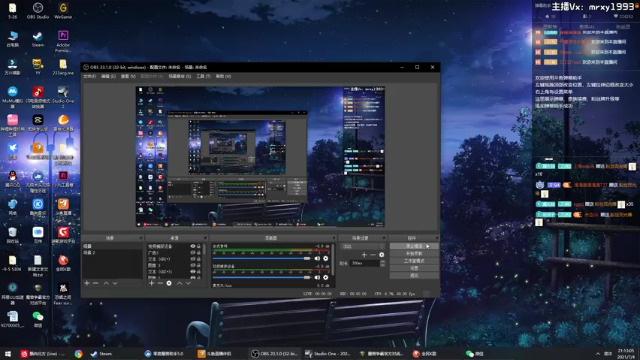640x360 pixels.
Task: Toggle visibility eye of 图像 3 source
Action: (193, 265)
